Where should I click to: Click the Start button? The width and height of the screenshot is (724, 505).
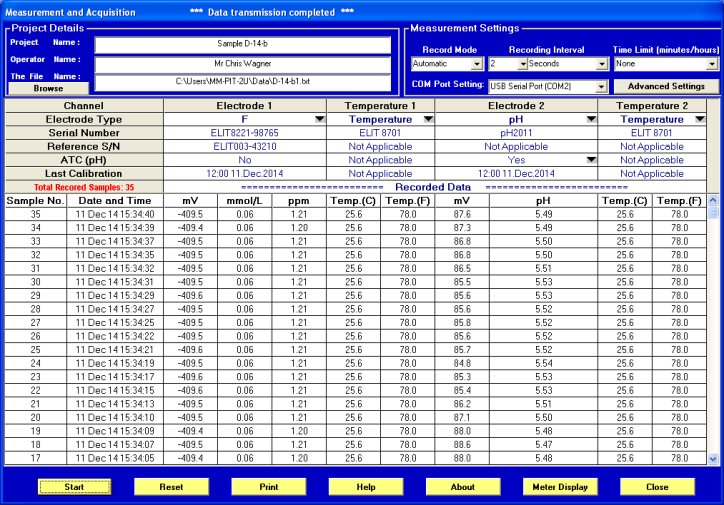(74, 487)
